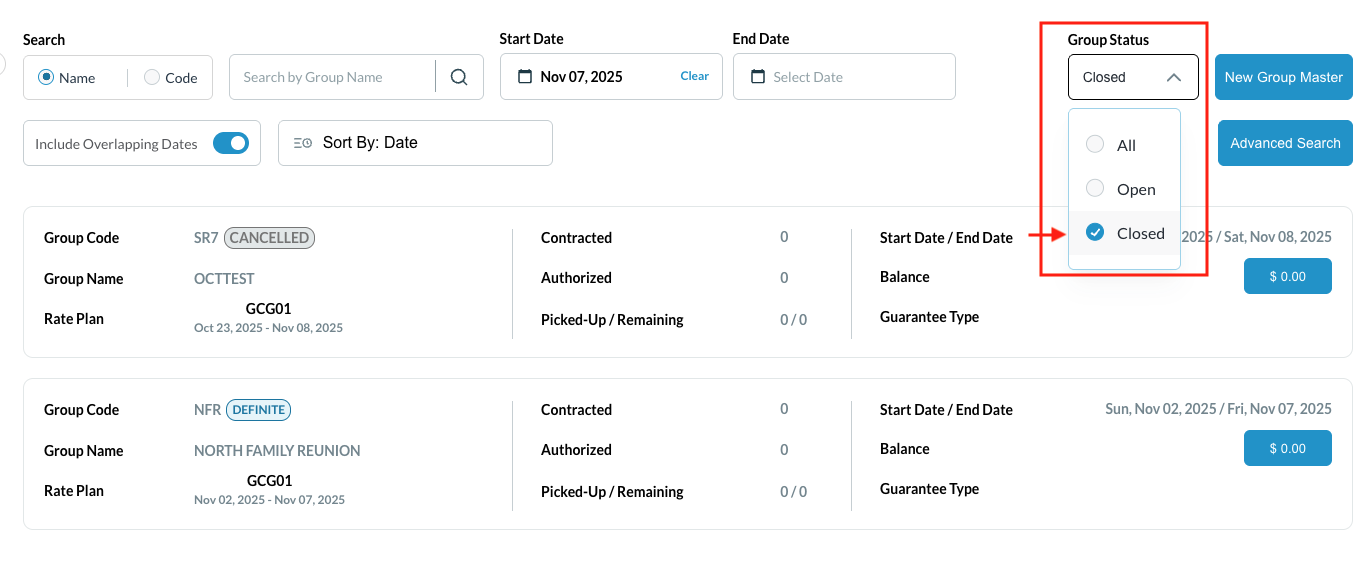Click the OCTTEST group $0.00 balance button

point(1287,276)
